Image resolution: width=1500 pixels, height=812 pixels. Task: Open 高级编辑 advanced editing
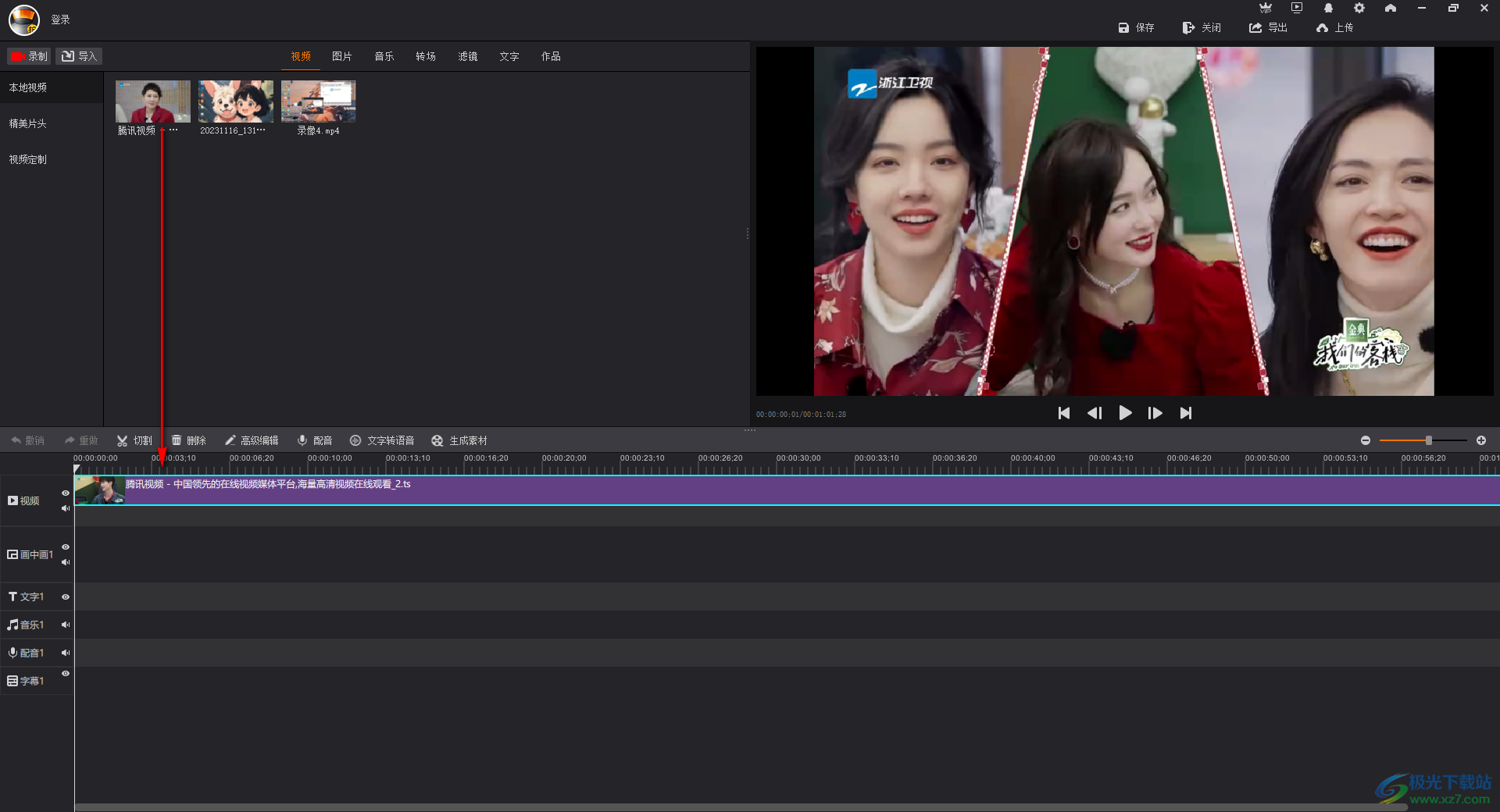252,440
